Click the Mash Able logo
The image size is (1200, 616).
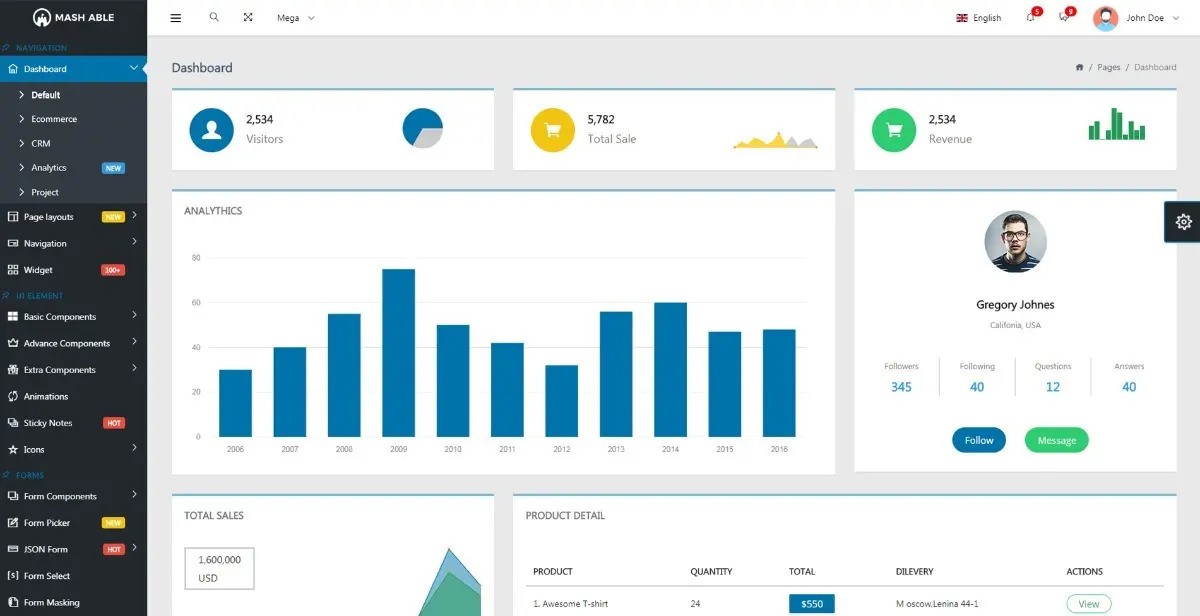[73, 17]
